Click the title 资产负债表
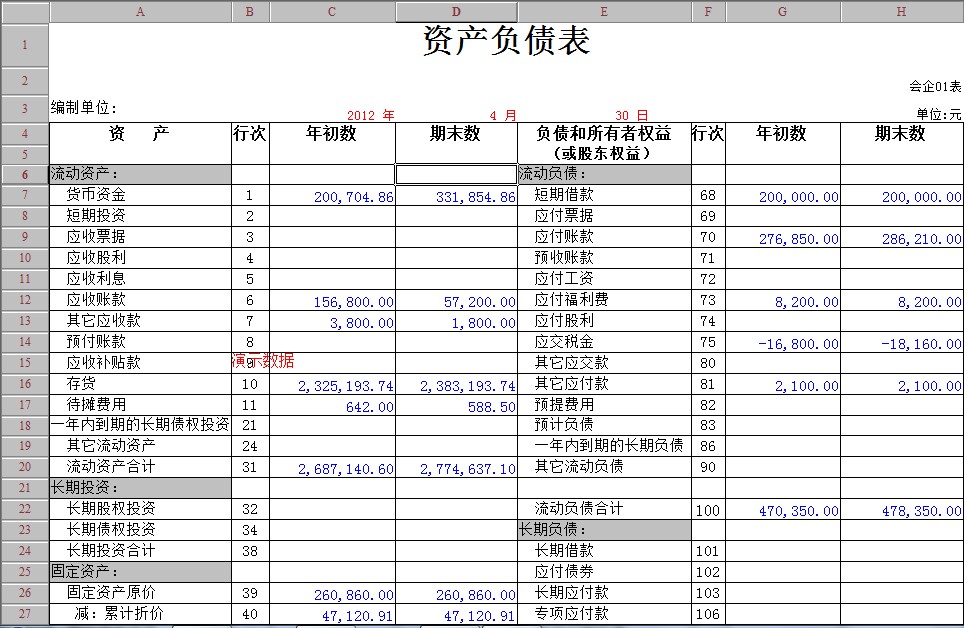Viewport: 964px width, 628px height. (x=507, y=41)
